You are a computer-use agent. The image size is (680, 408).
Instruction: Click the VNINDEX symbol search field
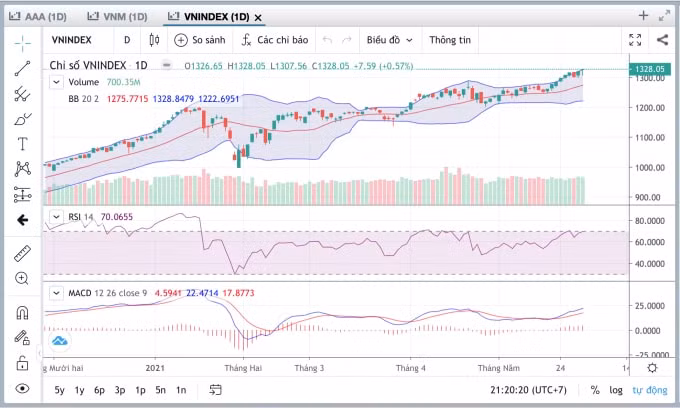pyautogui.click(x=72, y=40)
